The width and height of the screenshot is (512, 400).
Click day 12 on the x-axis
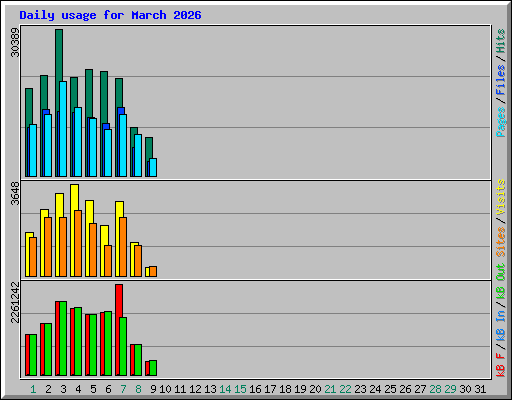(x=195, y=389)
